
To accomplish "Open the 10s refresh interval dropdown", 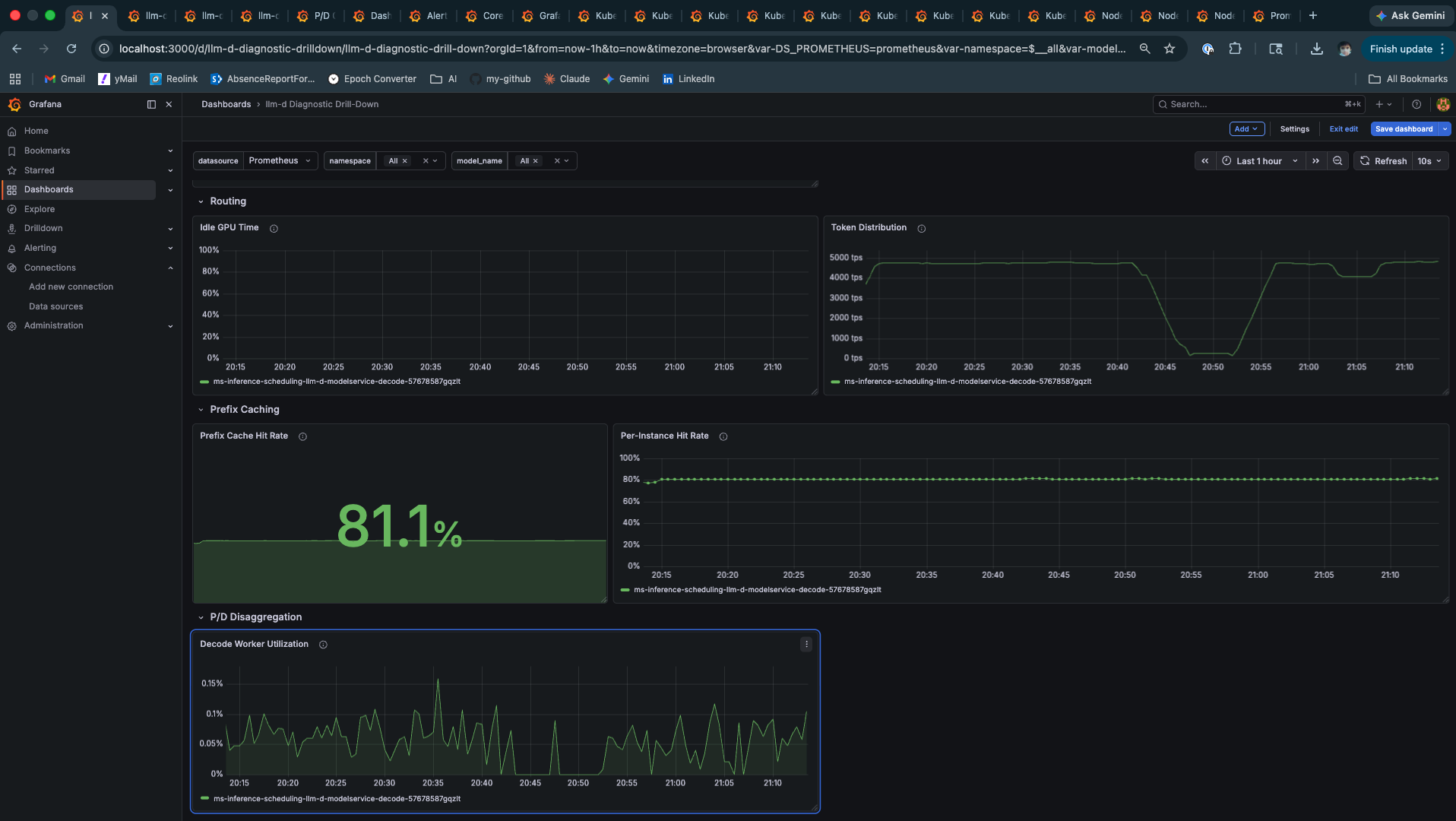I will coord(1429,160).
